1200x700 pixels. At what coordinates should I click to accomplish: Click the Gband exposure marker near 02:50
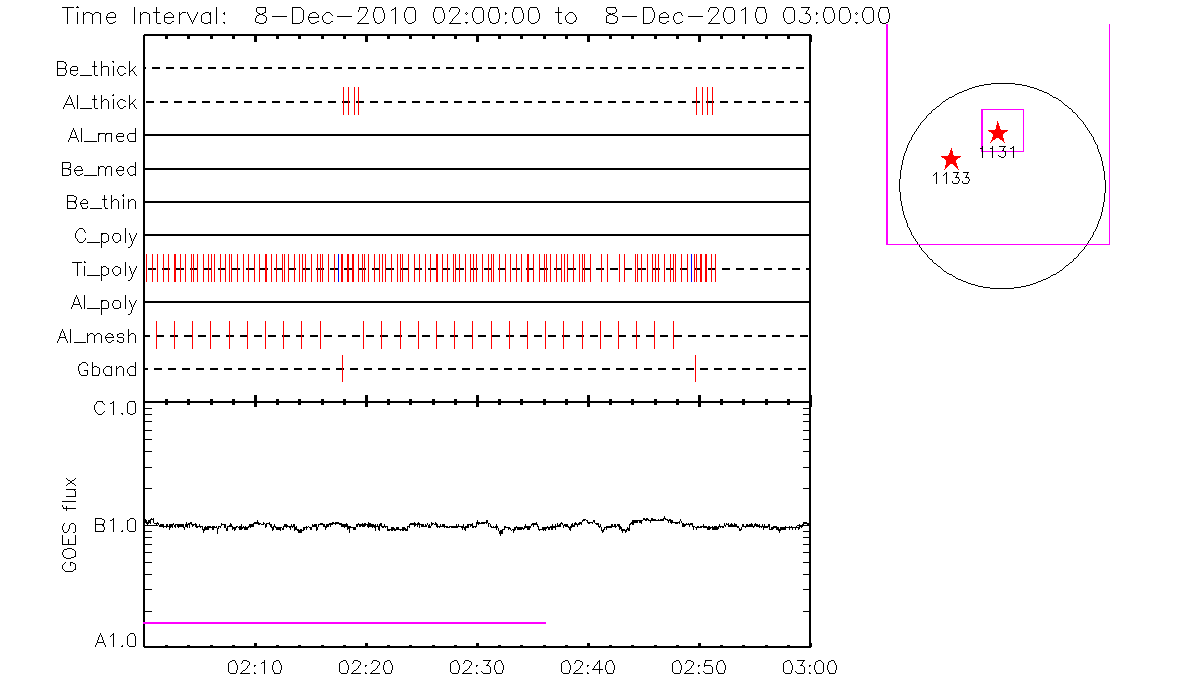(695, 369)
